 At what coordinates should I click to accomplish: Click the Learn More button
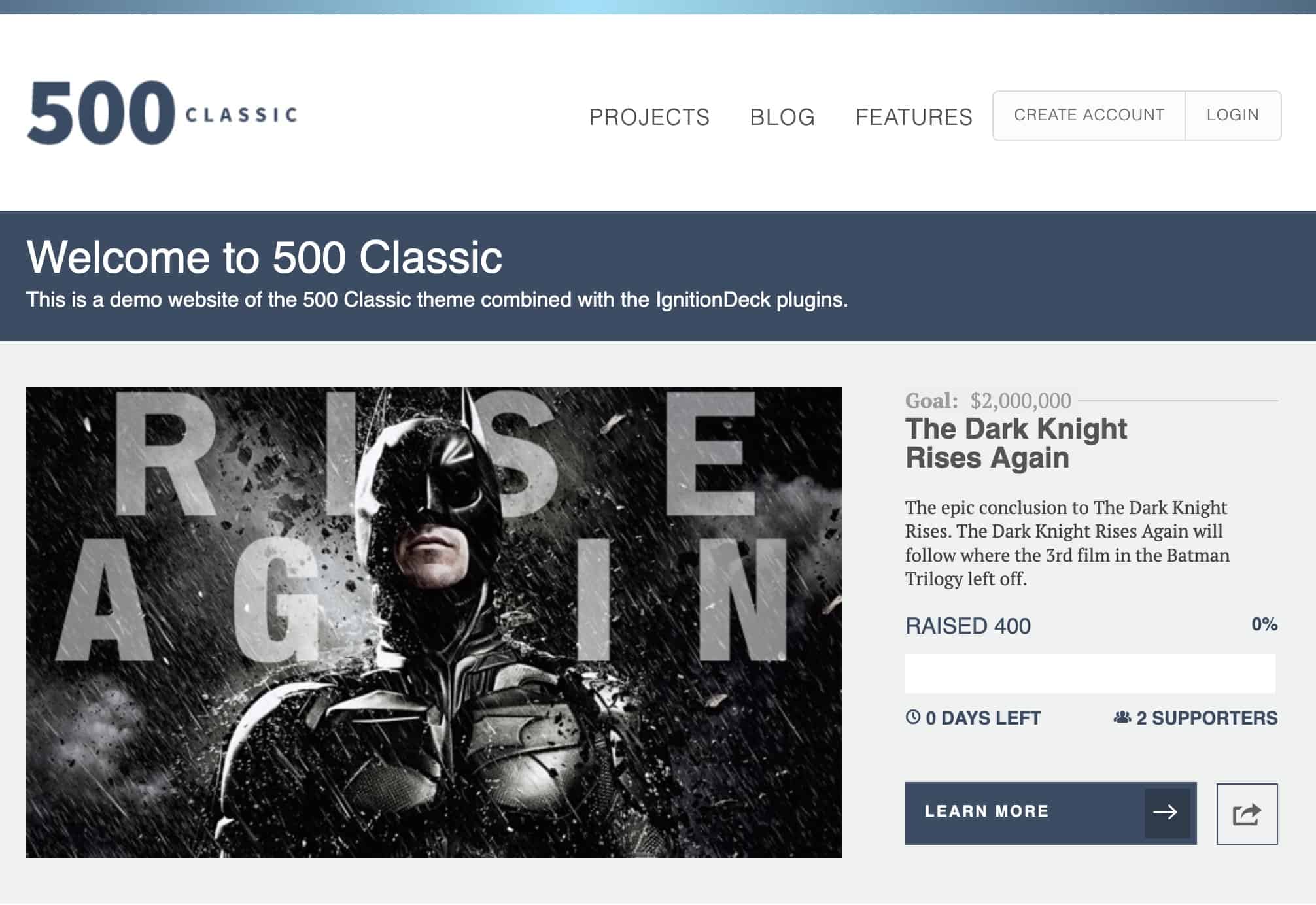(1050, 813)
